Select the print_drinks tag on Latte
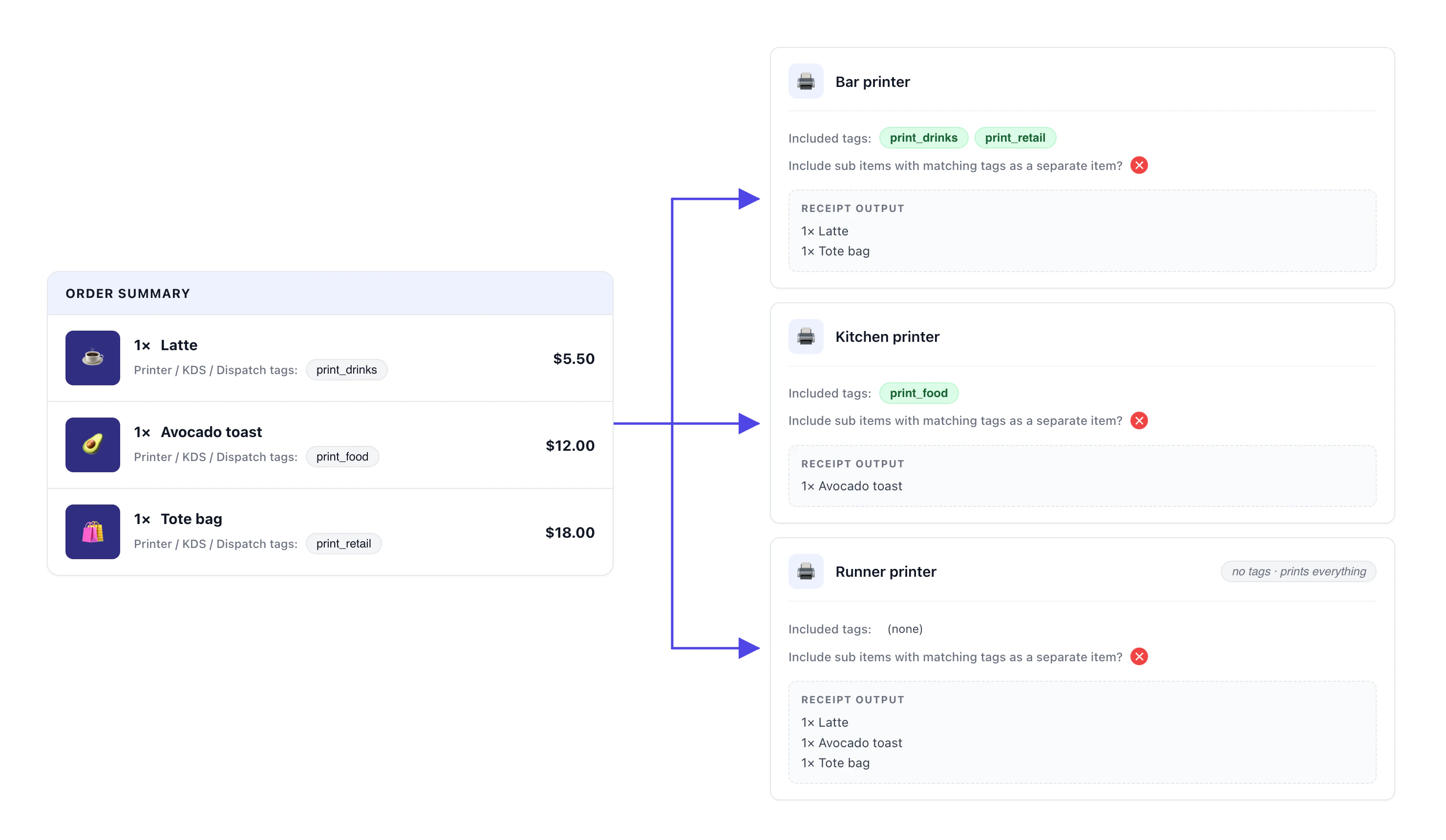The width and height of the screenshot is (1446, 840). point(346,370)
